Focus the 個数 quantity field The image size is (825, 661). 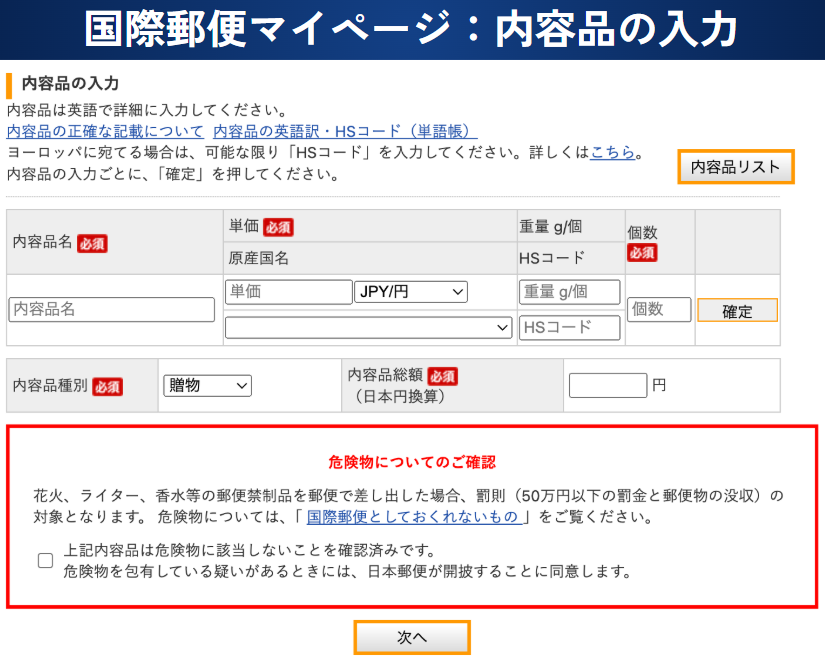pos(659,310)
